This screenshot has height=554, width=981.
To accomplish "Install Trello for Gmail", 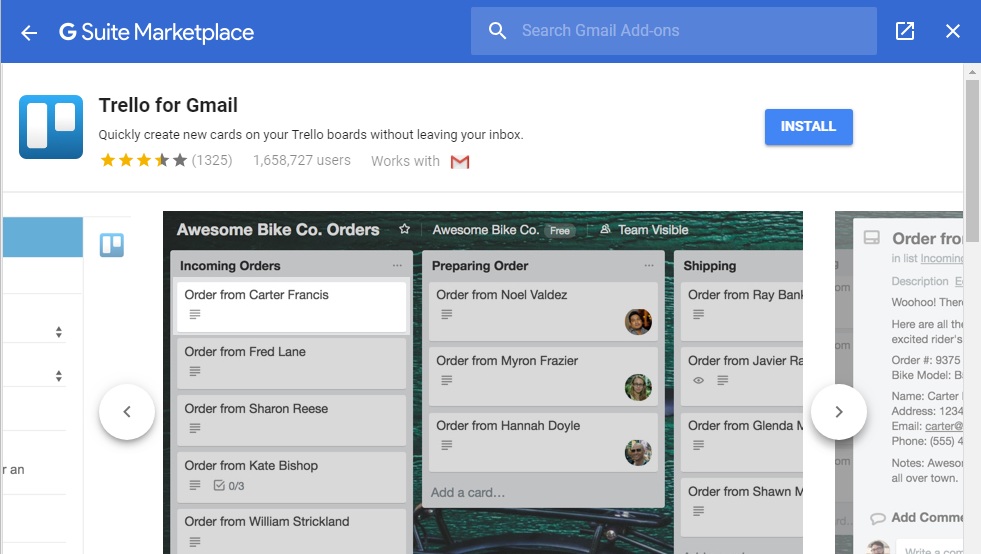I will pyautogui.click(x=808, y=126).
